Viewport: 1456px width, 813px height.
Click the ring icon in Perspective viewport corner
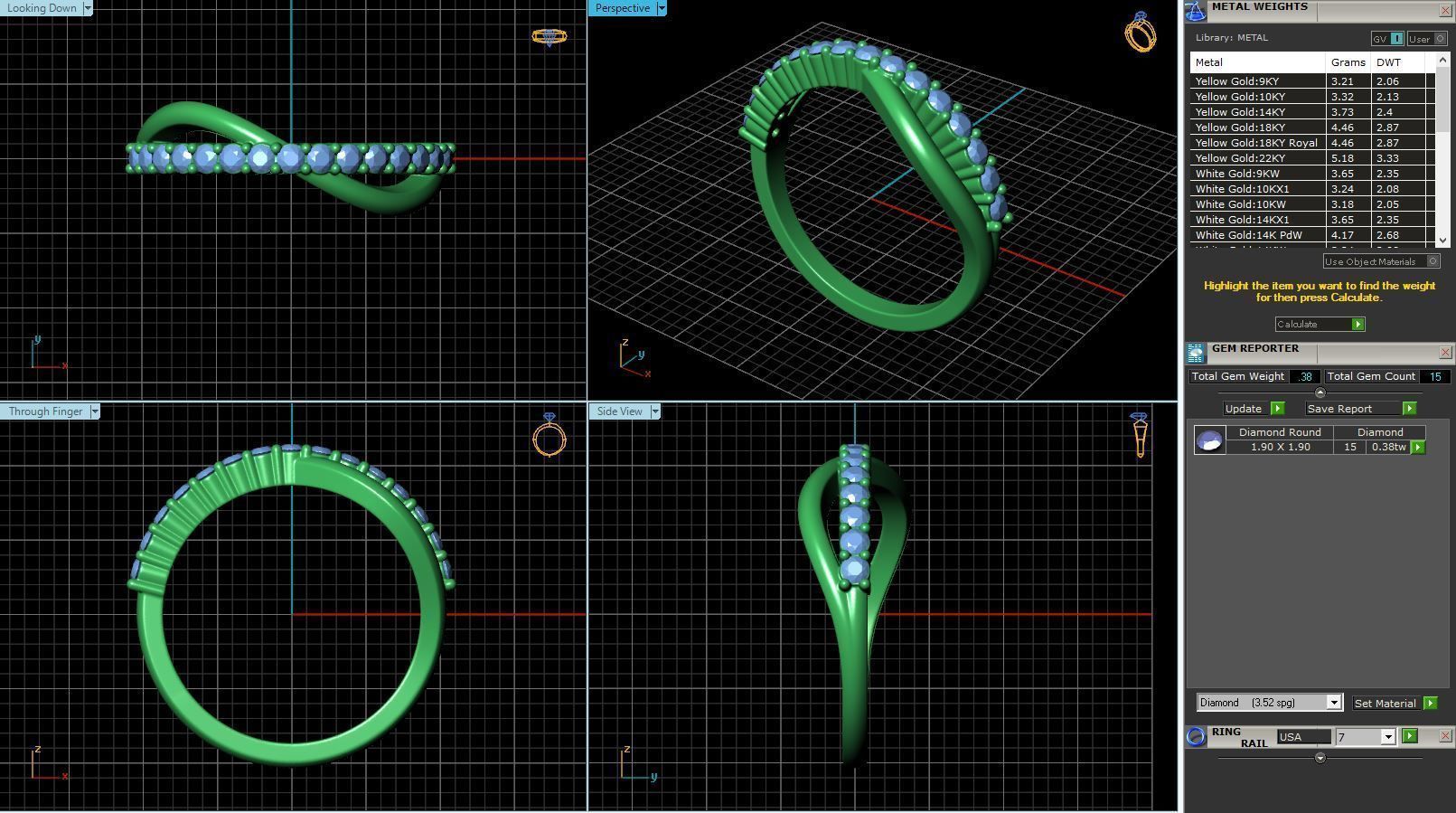(x=1140, y=32)
